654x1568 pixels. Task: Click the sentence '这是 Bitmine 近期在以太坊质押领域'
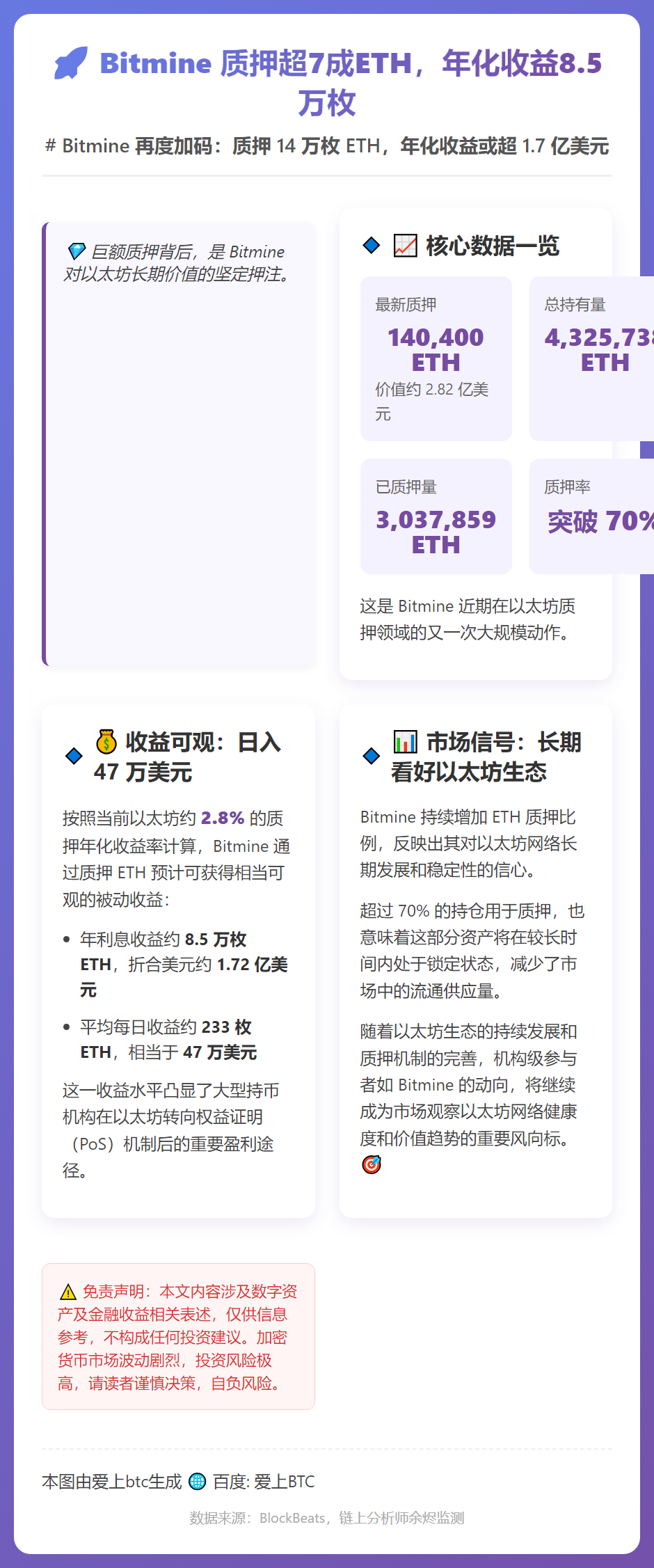tap(468, 619)
